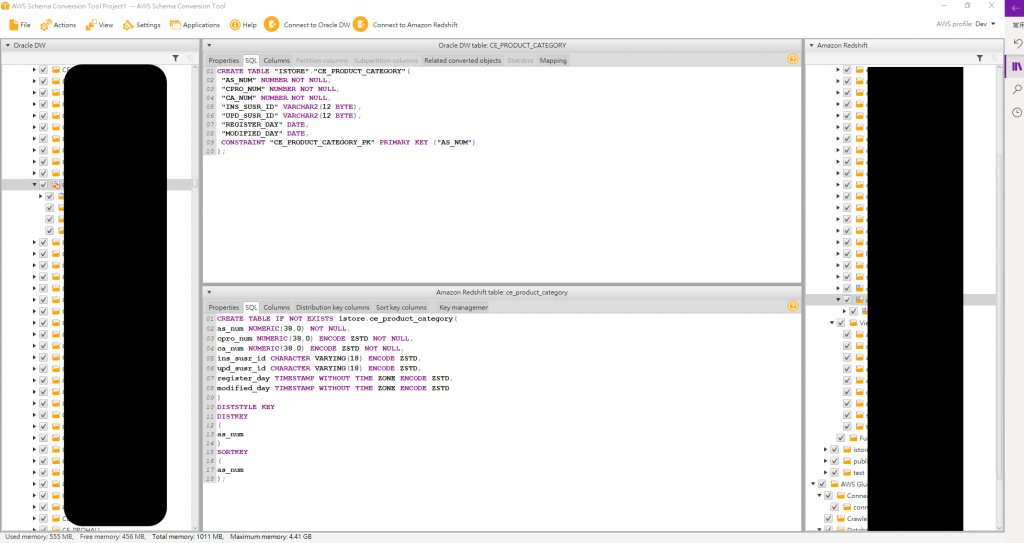The height and width of the screenshot is (543, 1024).
Task: Click the clear-filter icon in Oracle DW panel
Action: point(189,58)
